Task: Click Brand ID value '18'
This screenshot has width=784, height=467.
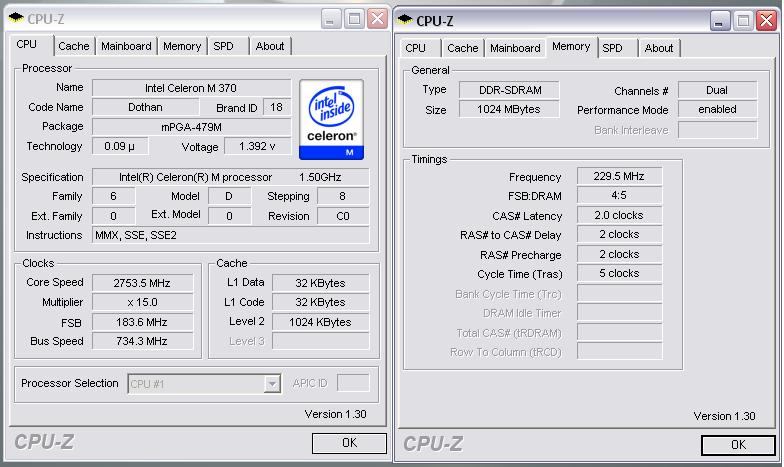Action: click(x=276, y=107)
